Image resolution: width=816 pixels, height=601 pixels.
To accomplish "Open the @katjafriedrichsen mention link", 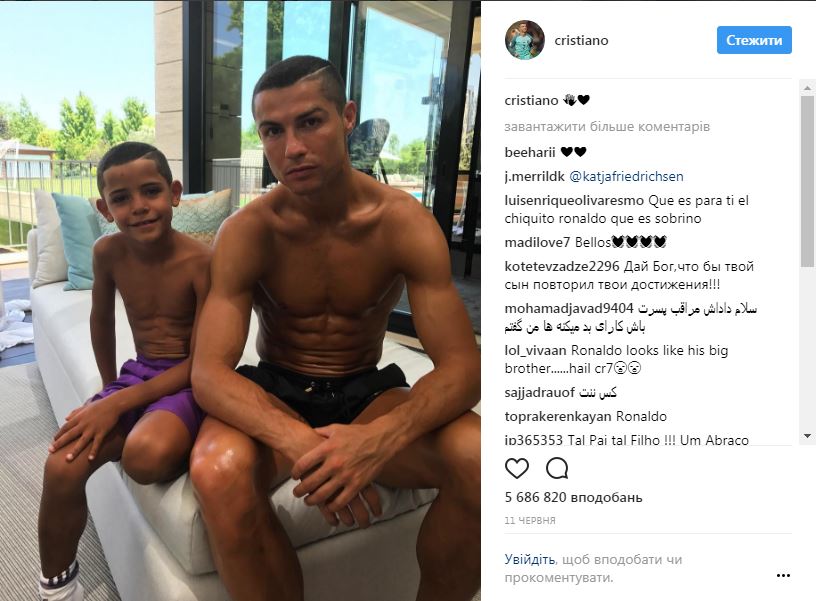I will [x=627, y=176].
